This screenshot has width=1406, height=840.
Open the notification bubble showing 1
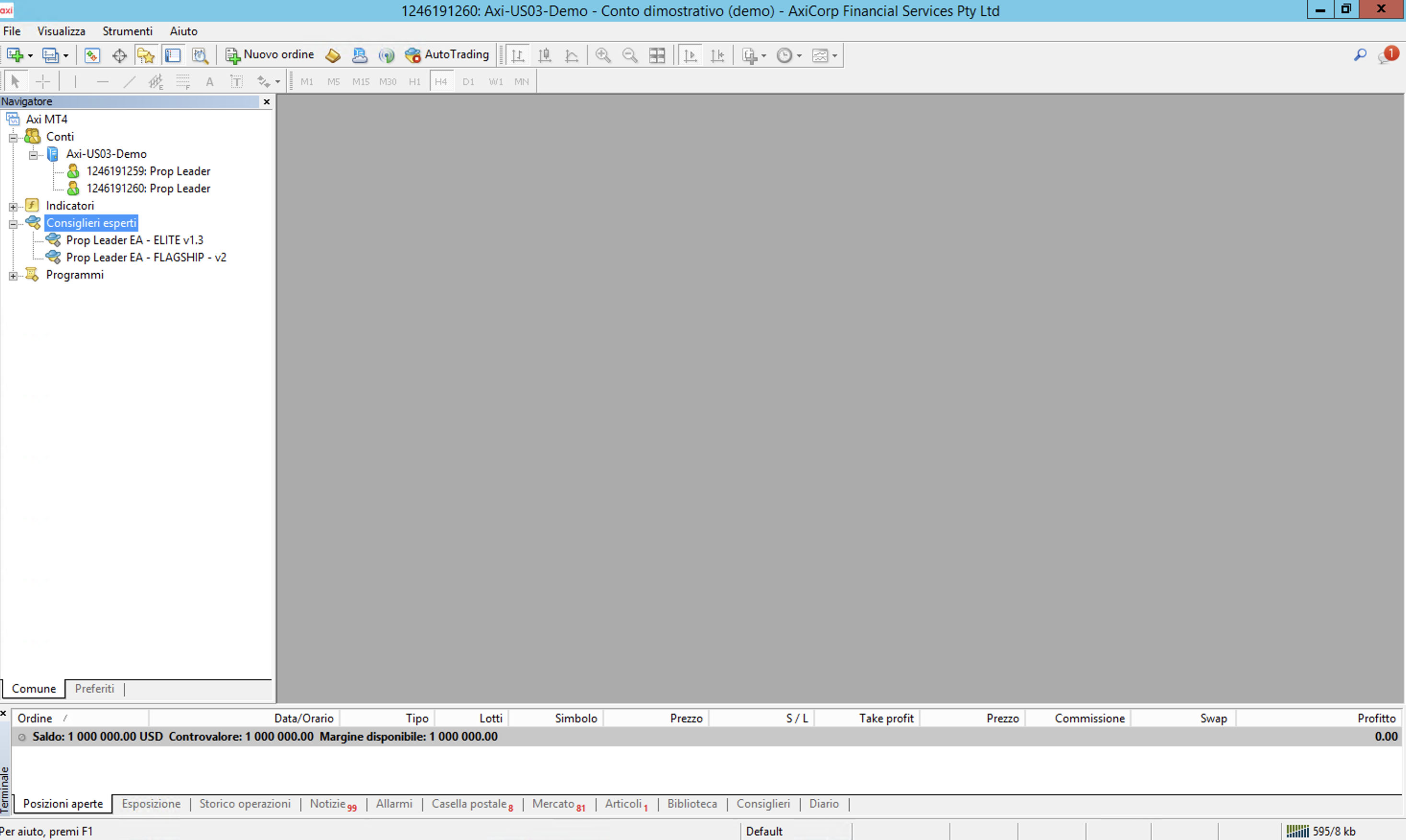pyautogui.click(x=1388, y=55)
